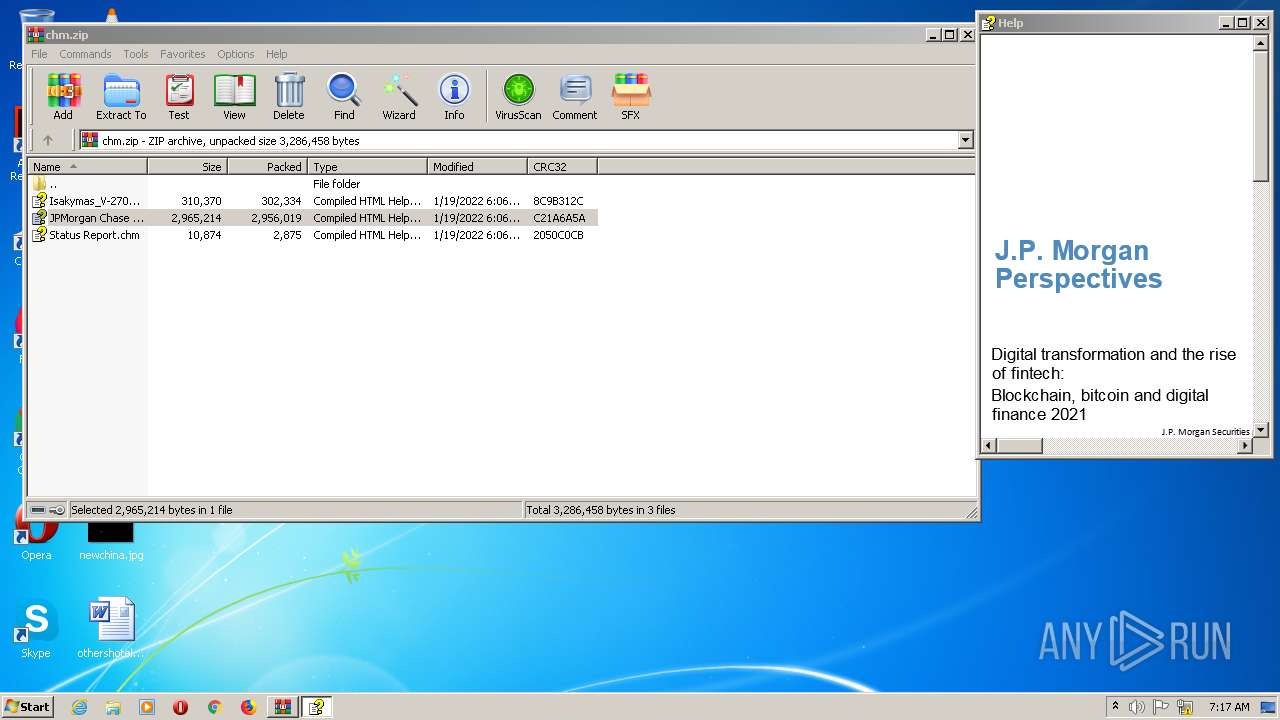Launch Chrome from the taskbar

point(214,707)
